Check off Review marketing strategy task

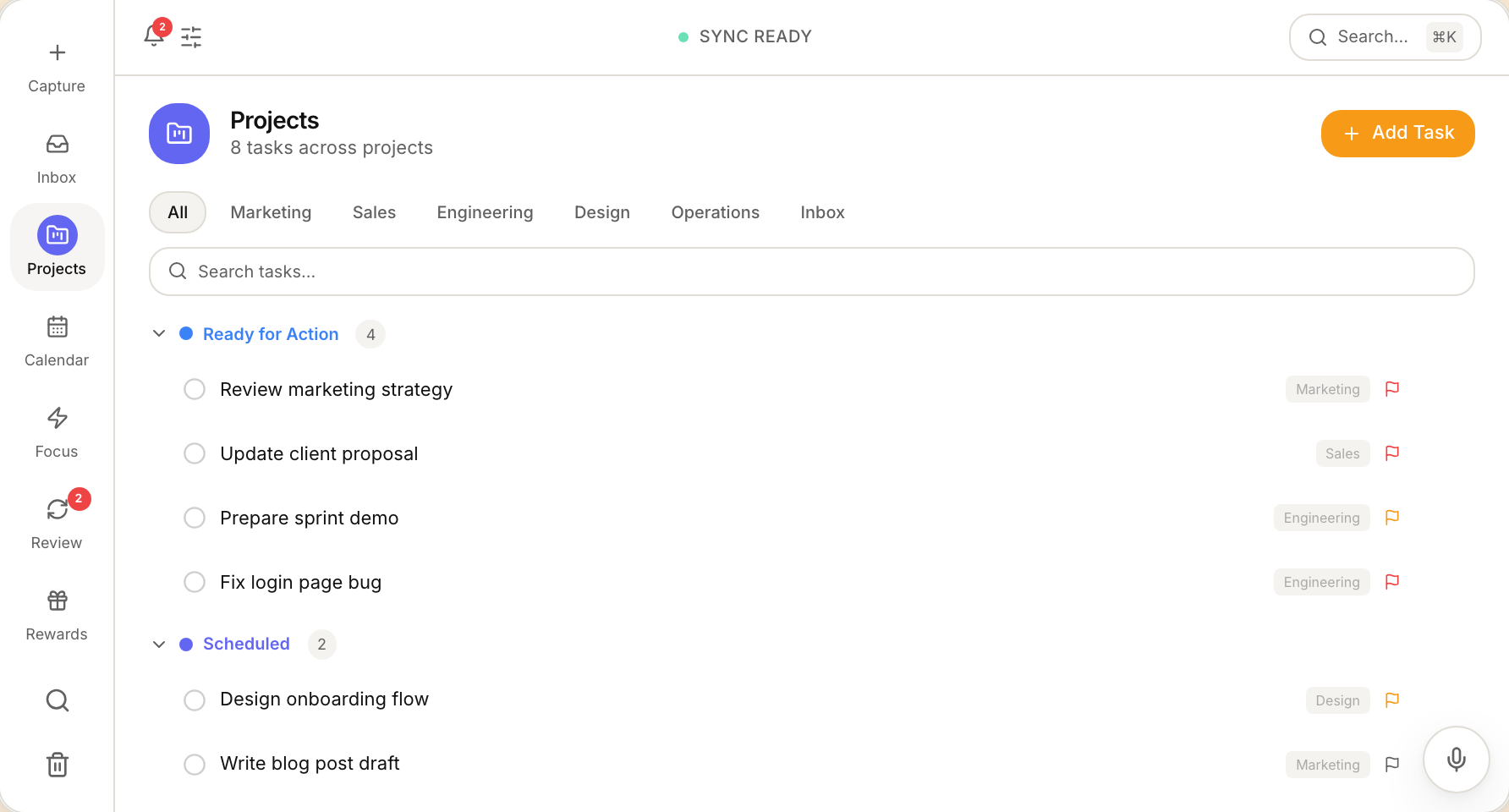click(x=194, y=389)
